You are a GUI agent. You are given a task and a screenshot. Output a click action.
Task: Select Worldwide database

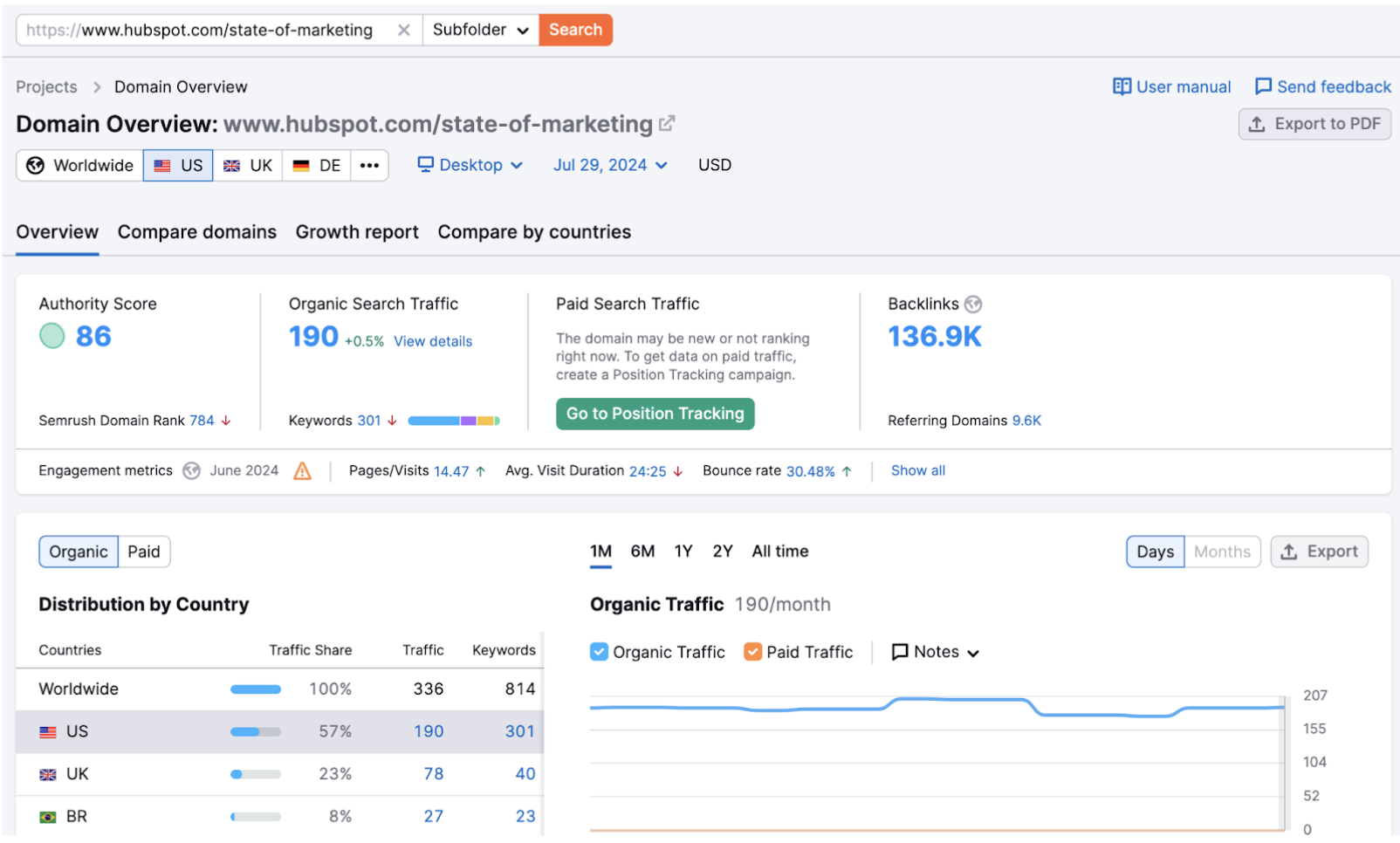click(80, 166)
